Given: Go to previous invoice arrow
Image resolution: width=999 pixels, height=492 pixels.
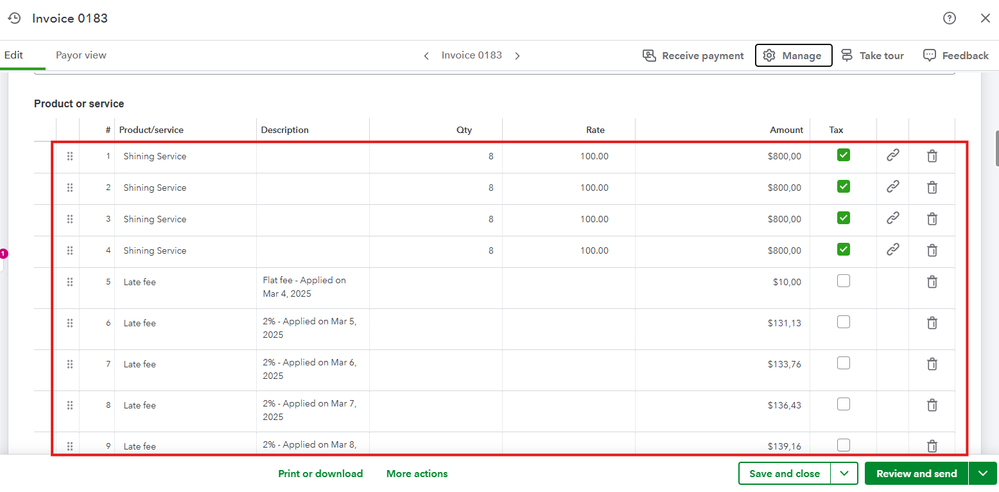Looking at the screenshot, I should 426,56.
